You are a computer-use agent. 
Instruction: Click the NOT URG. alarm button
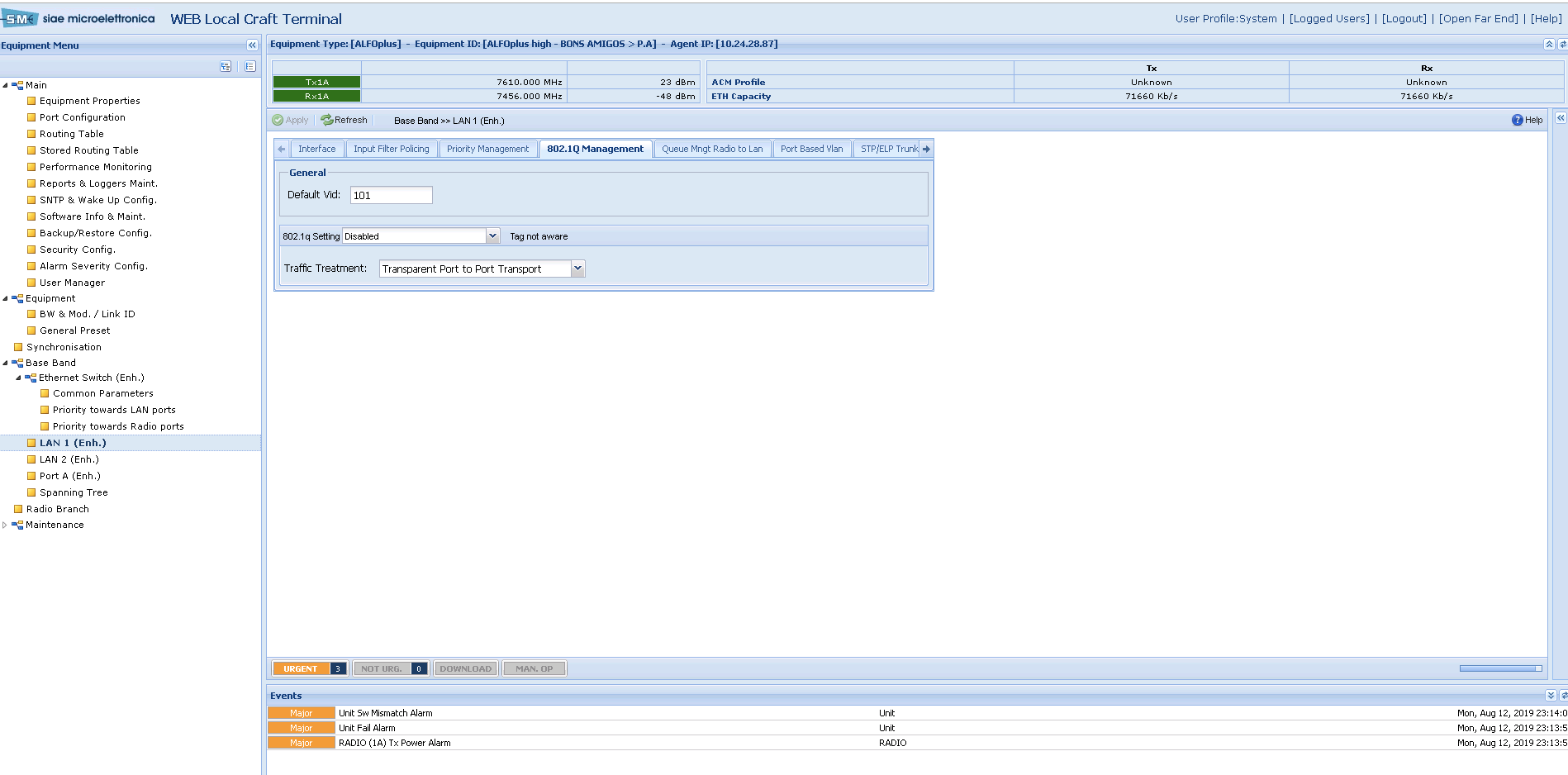[x=390, y=668]
